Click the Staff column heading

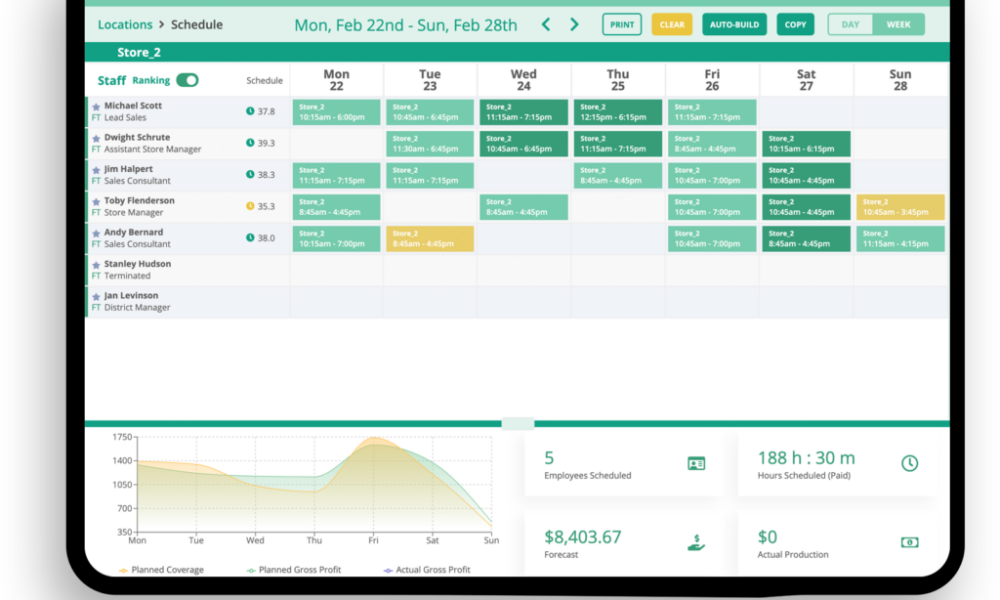click(x=112, y=80)
